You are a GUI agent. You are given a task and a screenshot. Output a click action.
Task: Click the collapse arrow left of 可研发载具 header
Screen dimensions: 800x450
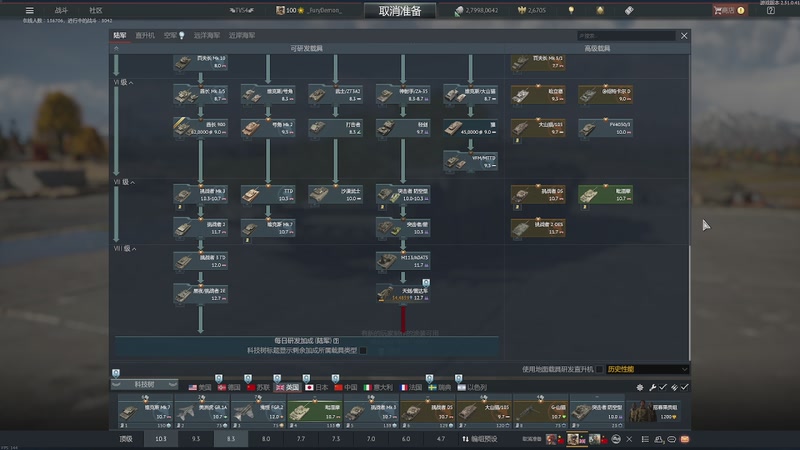click(116, 48)
